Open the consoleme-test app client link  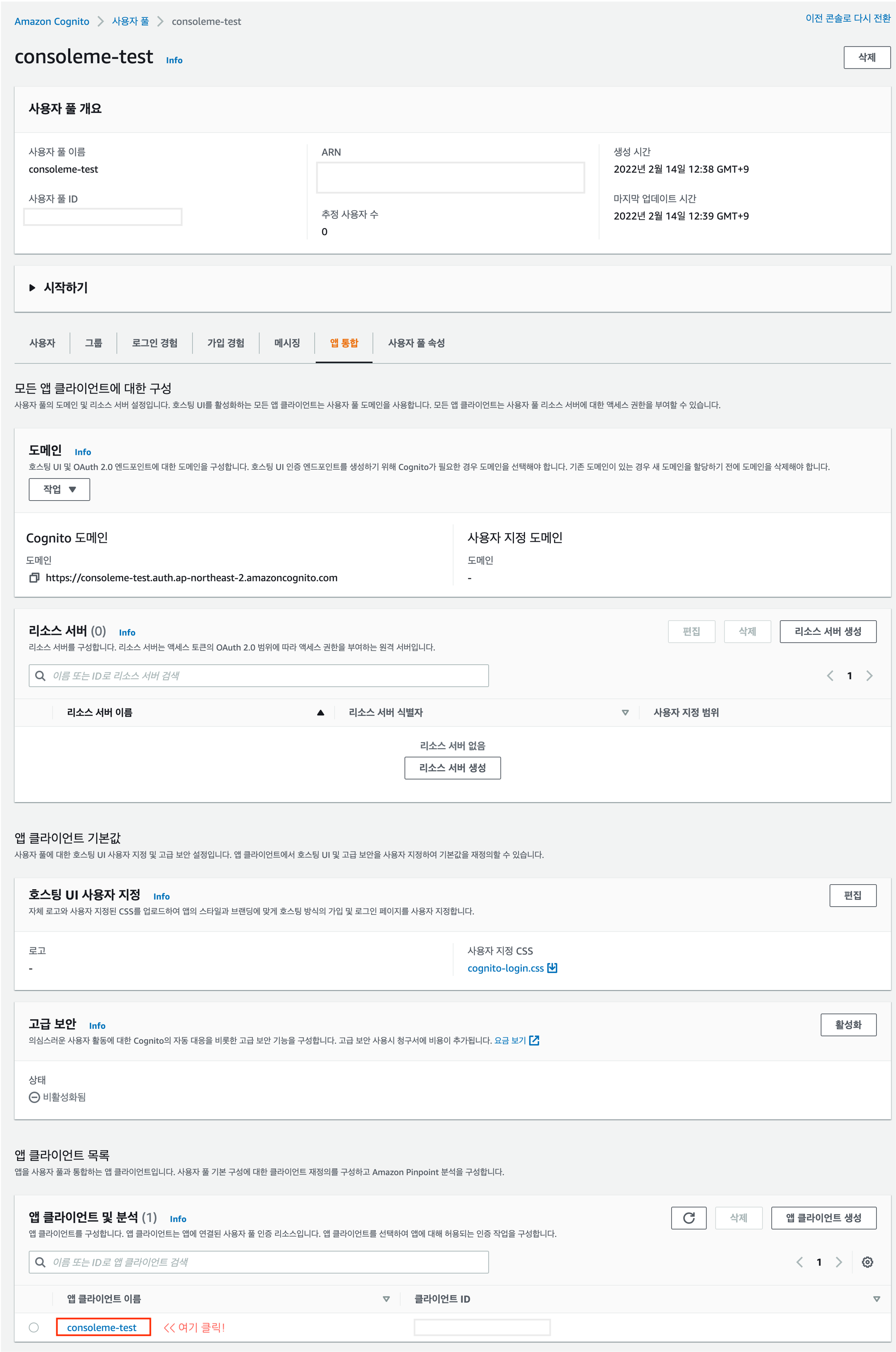click(x=102, y=1327)
